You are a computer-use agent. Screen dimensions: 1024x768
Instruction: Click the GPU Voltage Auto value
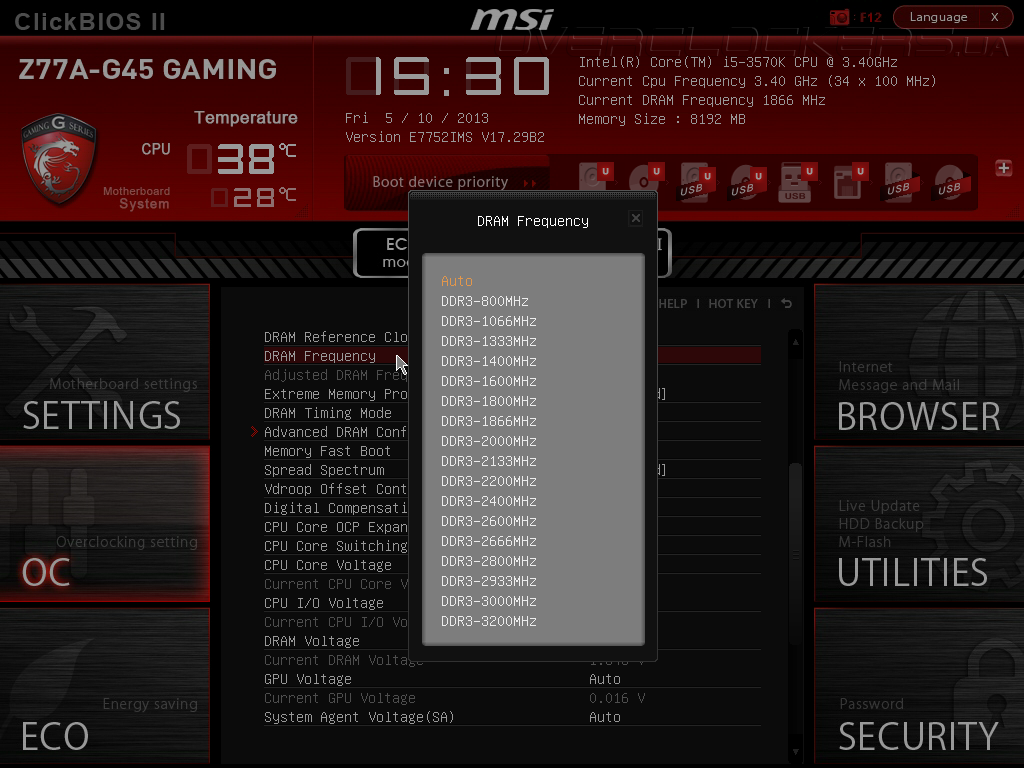coord(605,679)
